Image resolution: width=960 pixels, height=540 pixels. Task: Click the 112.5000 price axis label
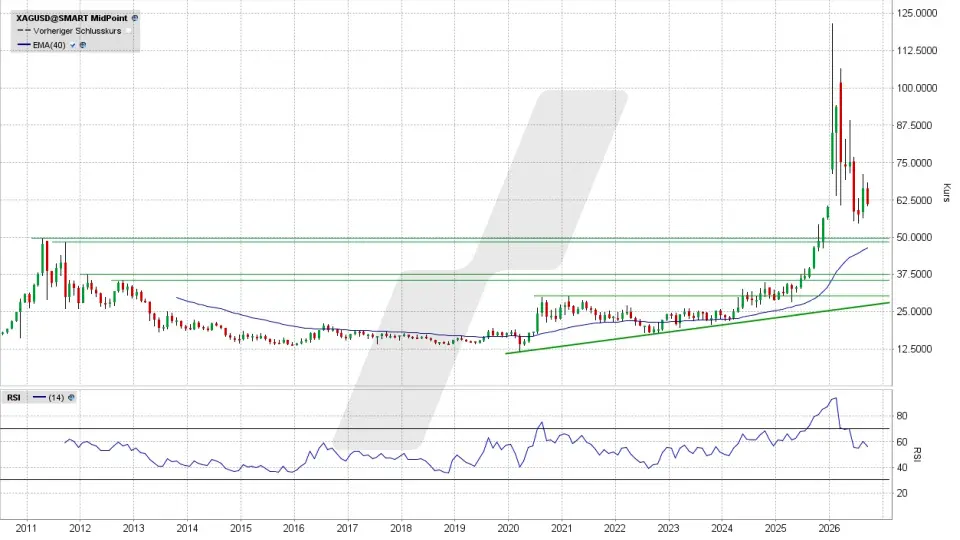(x=917, y=50)
